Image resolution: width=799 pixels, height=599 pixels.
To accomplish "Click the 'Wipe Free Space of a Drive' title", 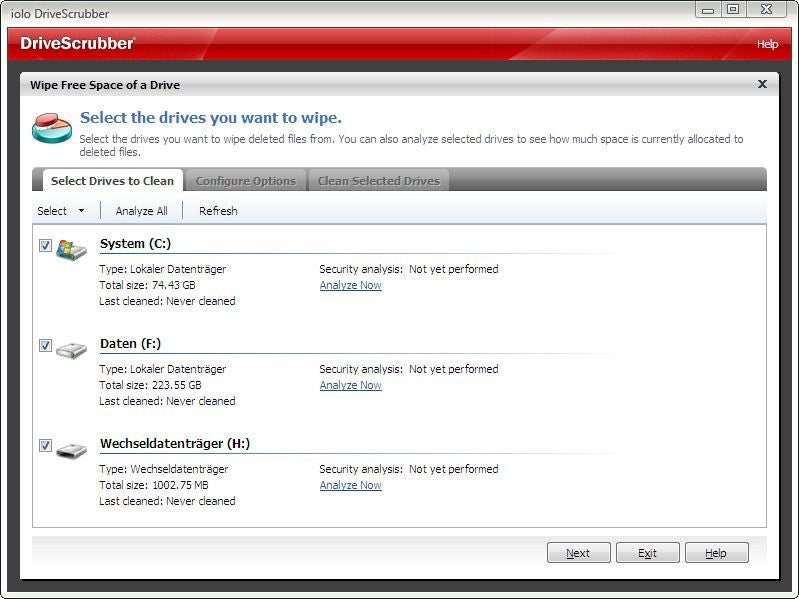I will click(105, 85).
